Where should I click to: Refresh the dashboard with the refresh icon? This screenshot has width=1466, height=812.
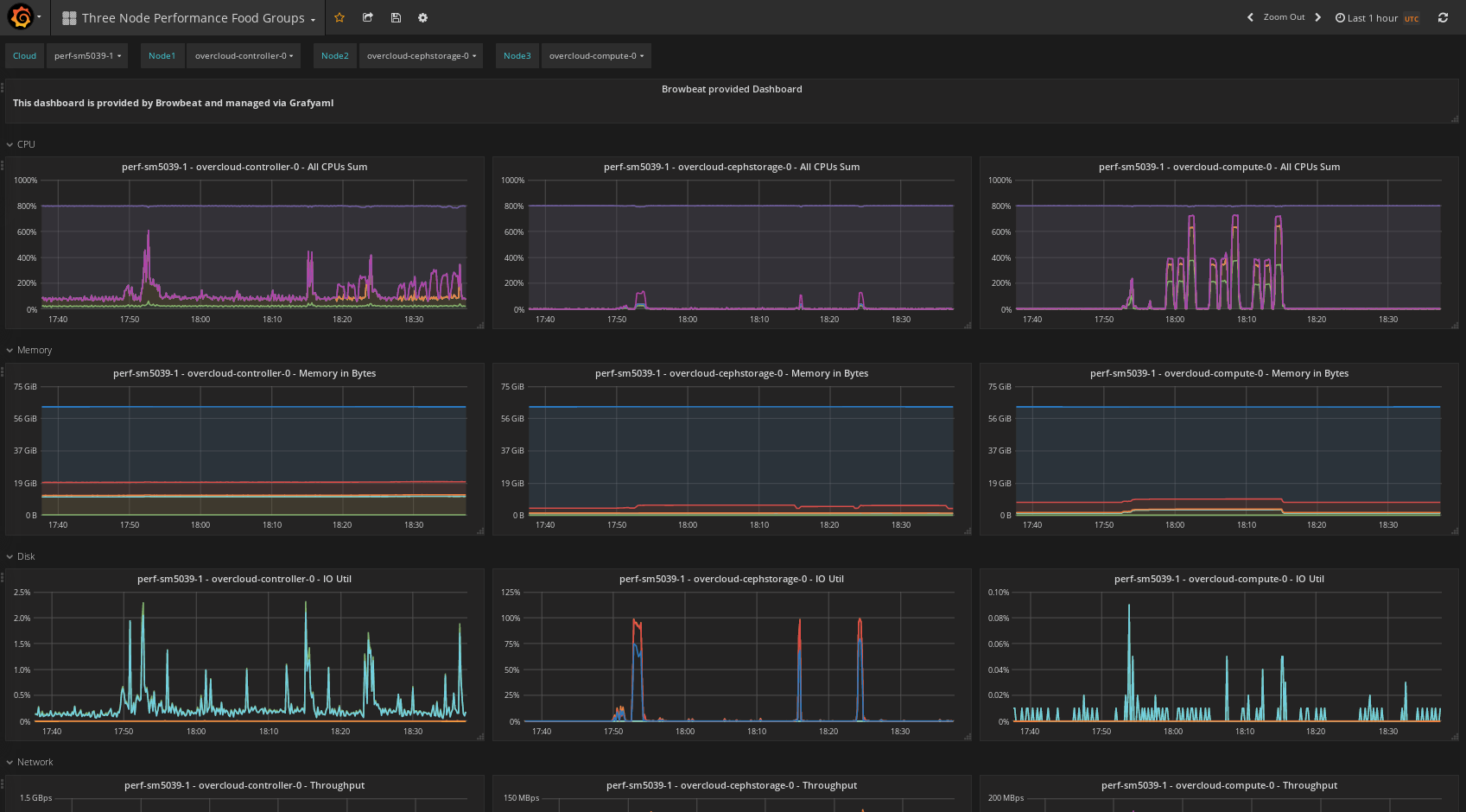1443,17
